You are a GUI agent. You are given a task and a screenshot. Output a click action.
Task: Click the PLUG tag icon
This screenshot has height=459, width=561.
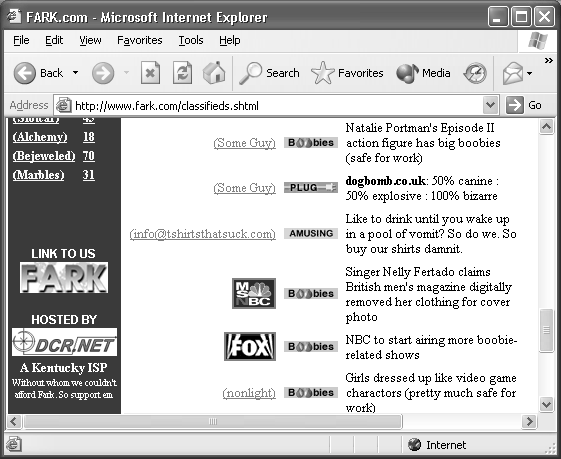pos(311,187)
